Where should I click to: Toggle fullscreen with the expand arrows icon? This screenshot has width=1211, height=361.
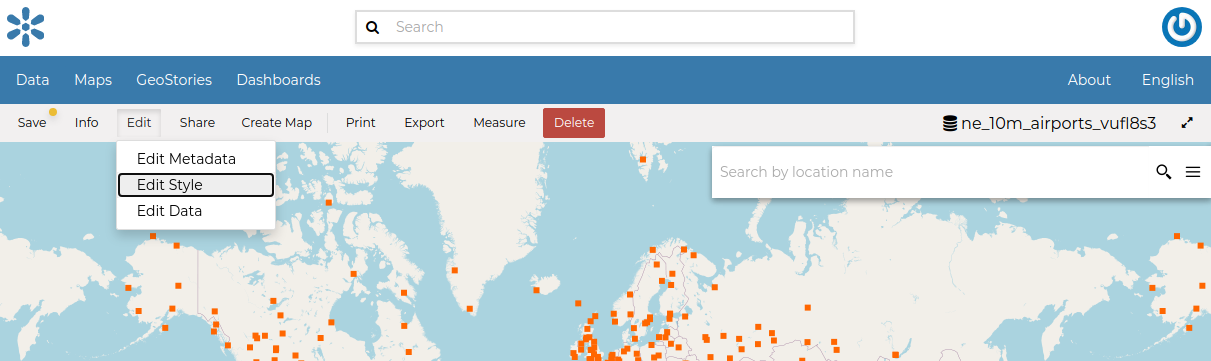click(1188, 123)
